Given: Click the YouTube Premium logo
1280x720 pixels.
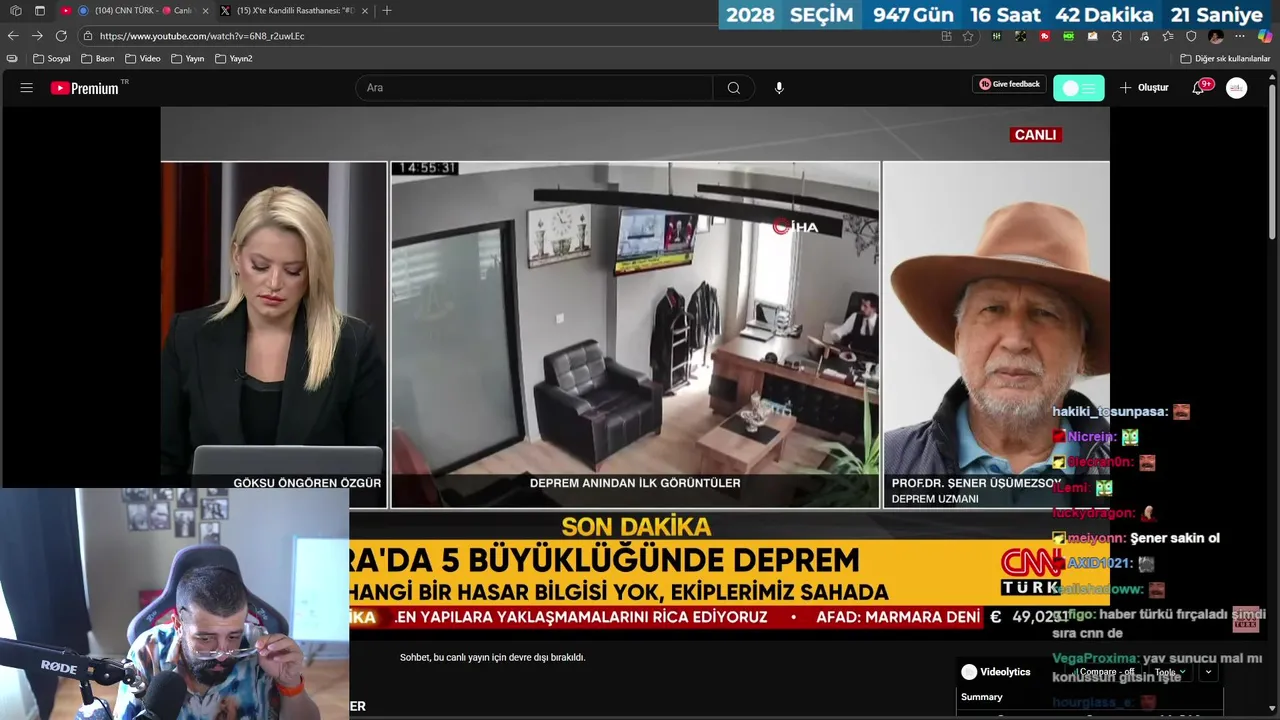Looking at the screenshot, I should tap(85, 88).
